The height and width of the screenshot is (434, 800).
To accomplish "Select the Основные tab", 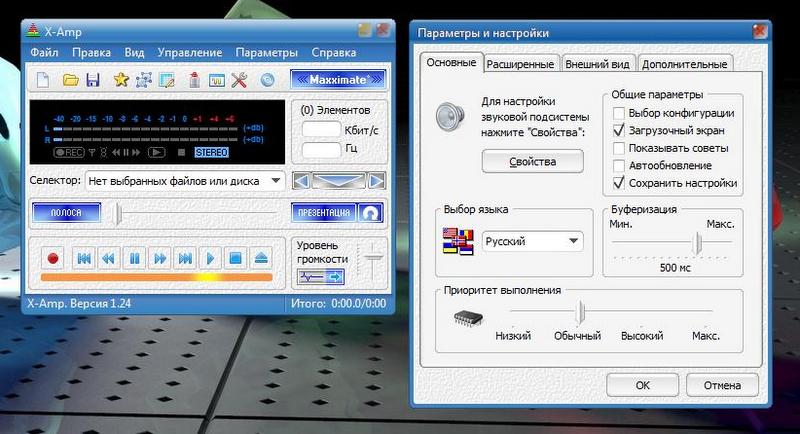I will click(452, 62).
